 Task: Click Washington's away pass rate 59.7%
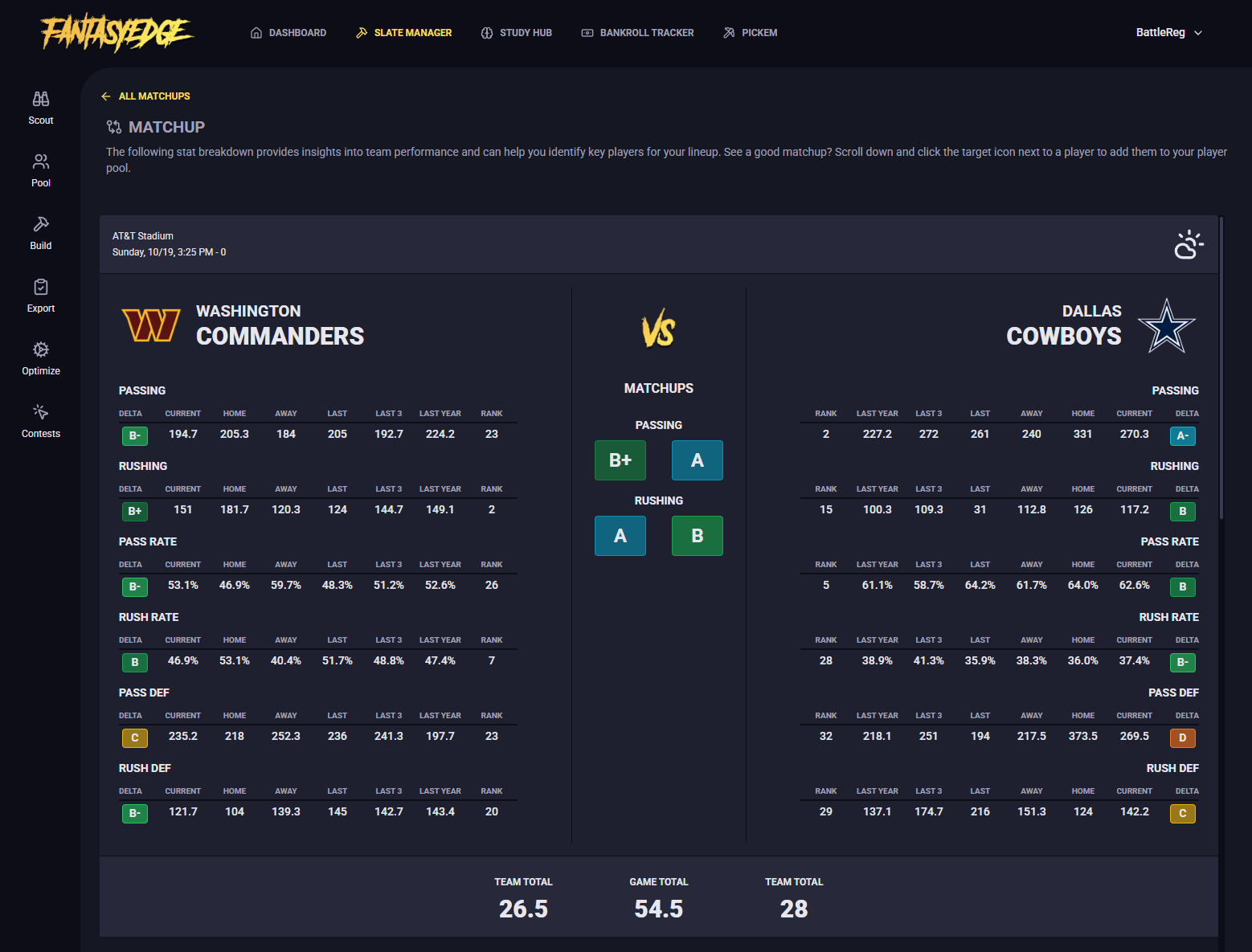[x=286, y=585]
